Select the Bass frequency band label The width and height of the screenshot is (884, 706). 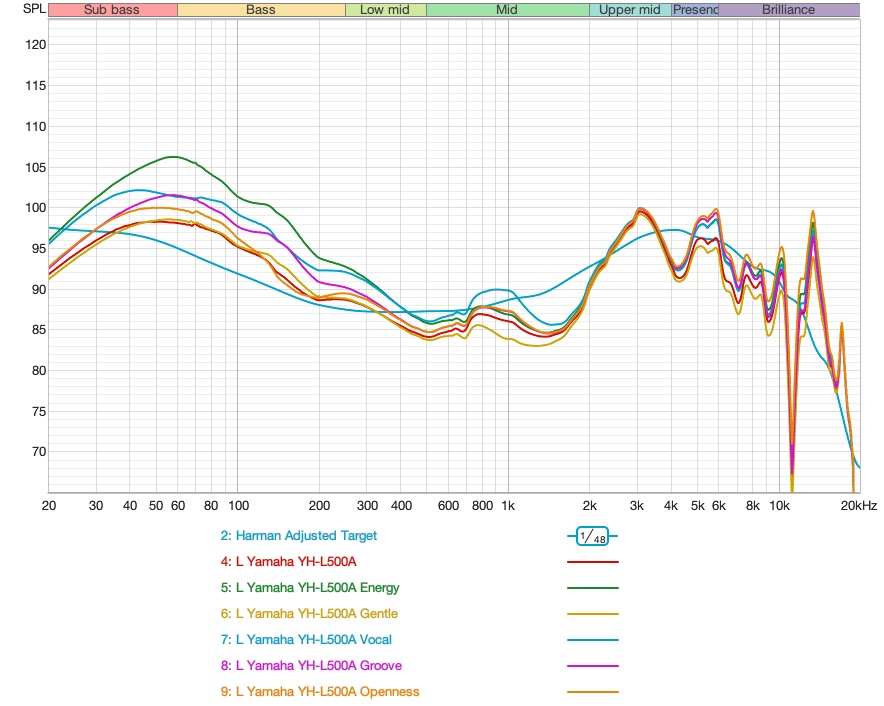(261, 10)
